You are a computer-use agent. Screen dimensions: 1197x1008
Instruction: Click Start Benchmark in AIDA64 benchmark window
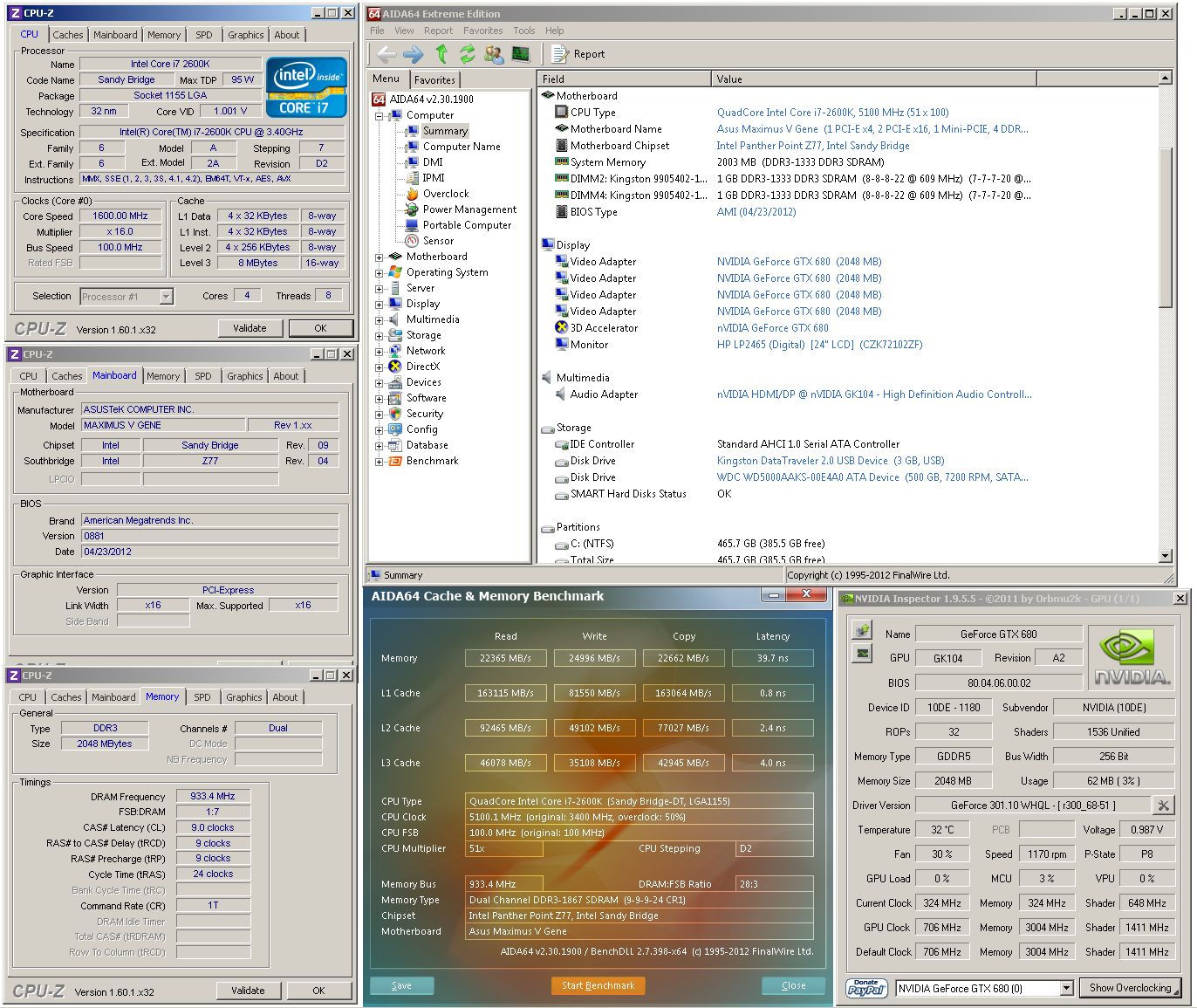[x=598, y=985]
